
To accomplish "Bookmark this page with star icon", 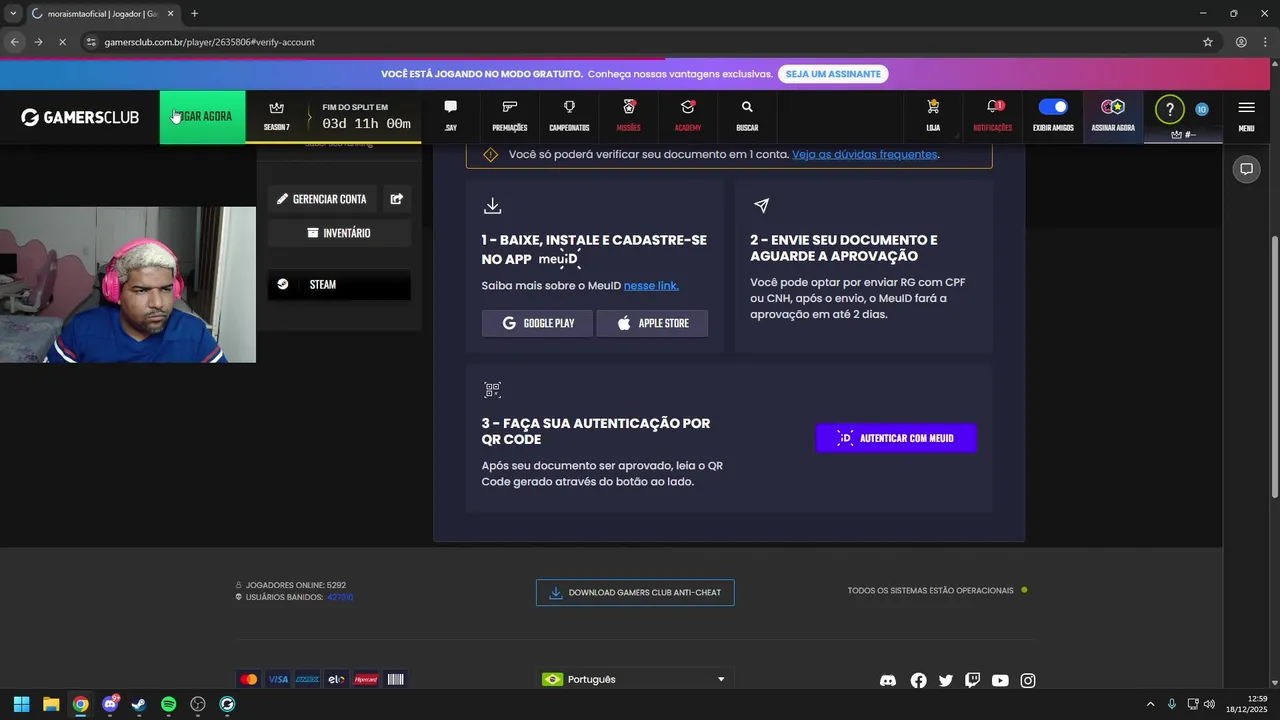I will (1208, 42).
